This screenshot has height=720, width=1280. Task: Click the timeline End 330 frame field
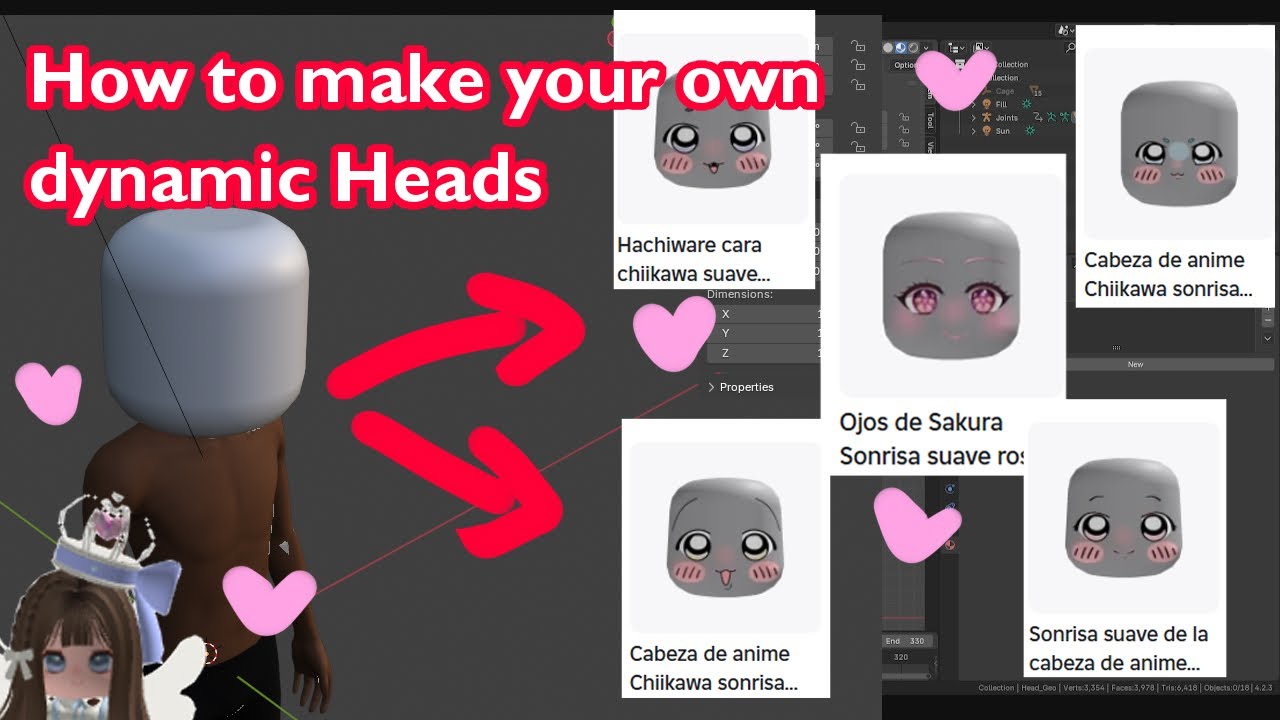(x=907, y=641)
